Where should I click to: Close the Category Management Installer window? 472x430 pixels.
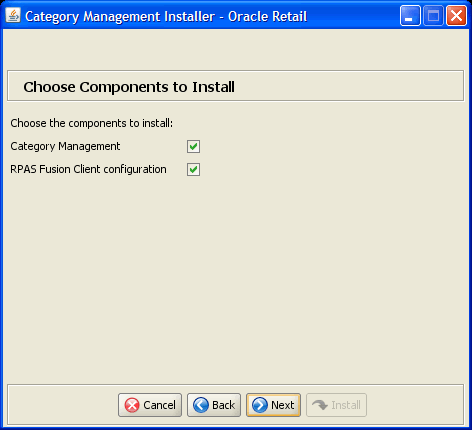click(x=456, y=16)
